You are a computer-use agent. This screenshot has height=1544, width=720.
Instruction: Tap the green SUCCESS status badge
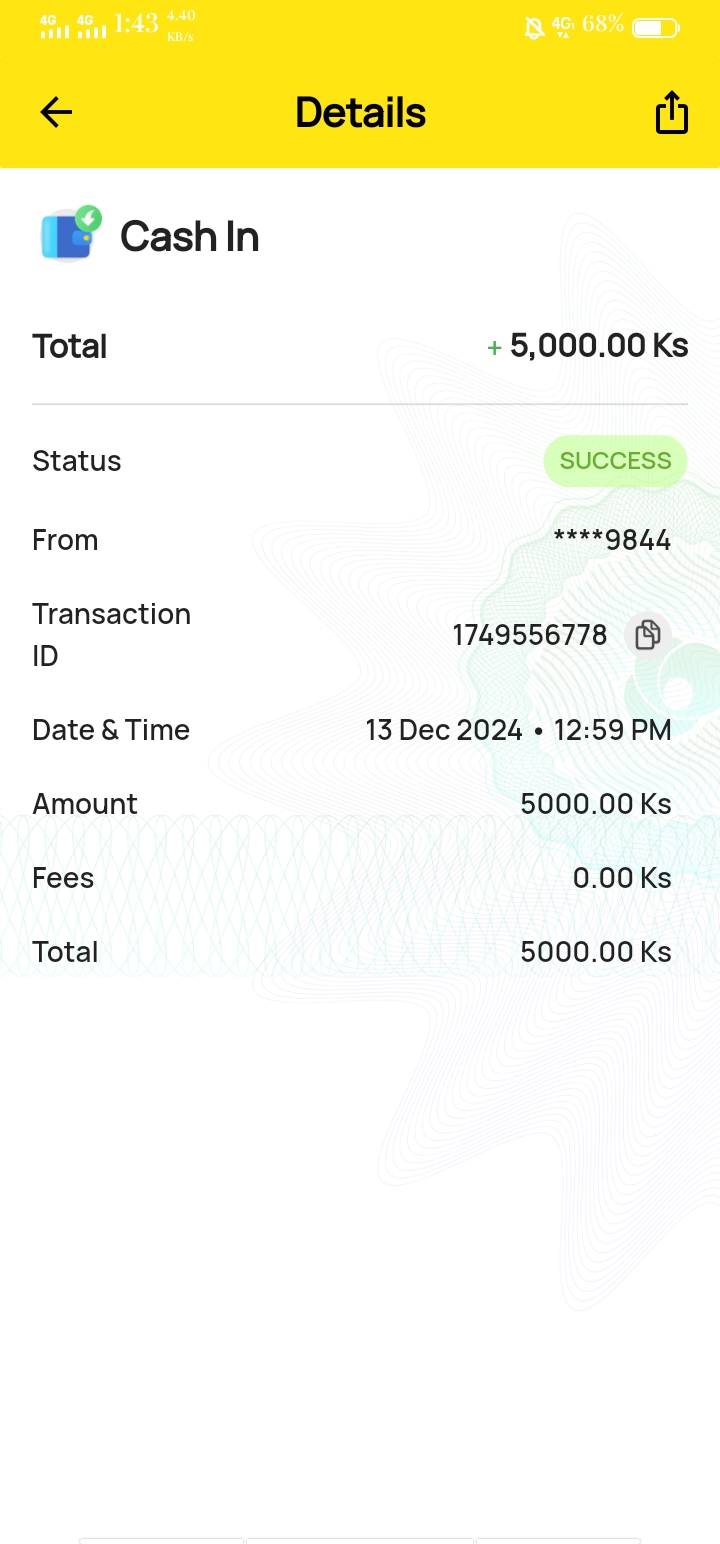pos(615,461)
